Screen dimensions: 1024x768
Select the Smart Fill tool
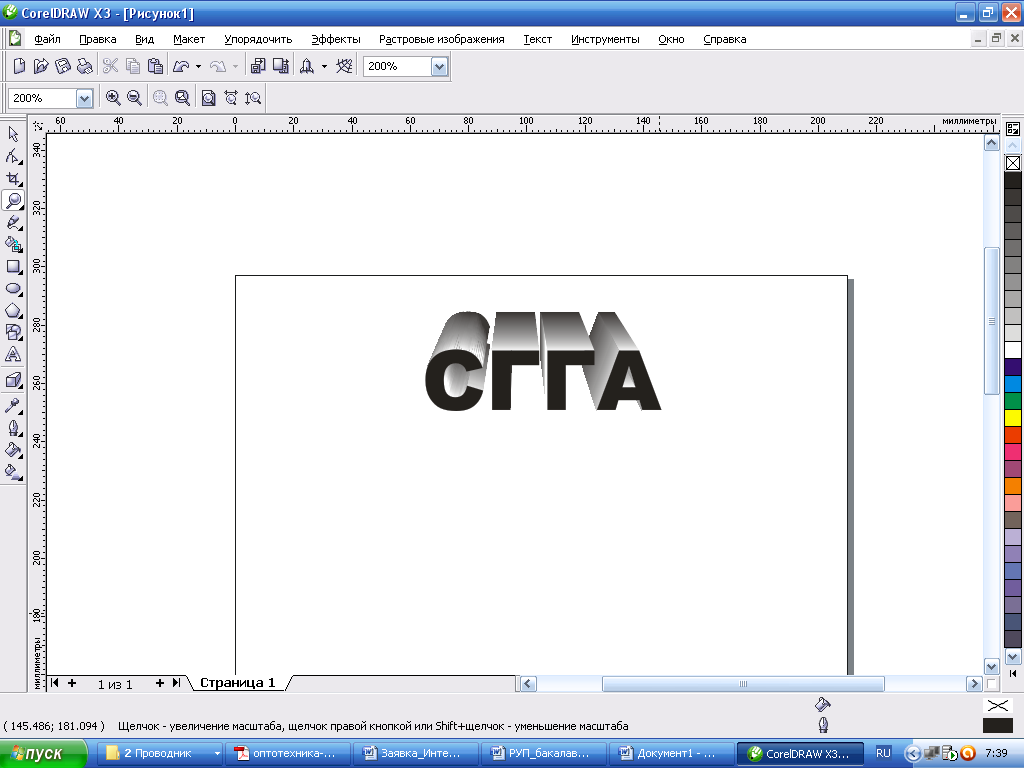point(13,245)
